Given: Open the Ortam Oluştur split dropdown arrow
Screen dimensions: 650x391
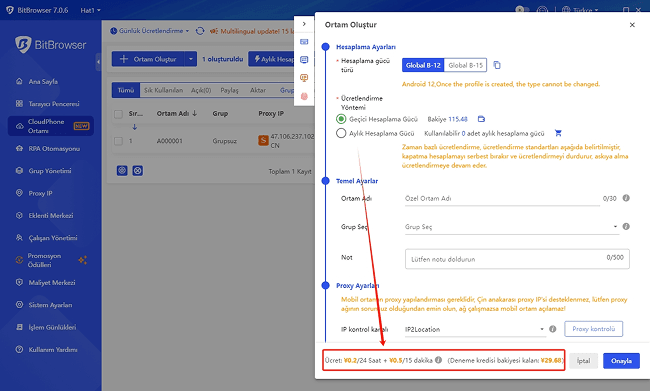Looking at the screenshot, I should (191, 59).
